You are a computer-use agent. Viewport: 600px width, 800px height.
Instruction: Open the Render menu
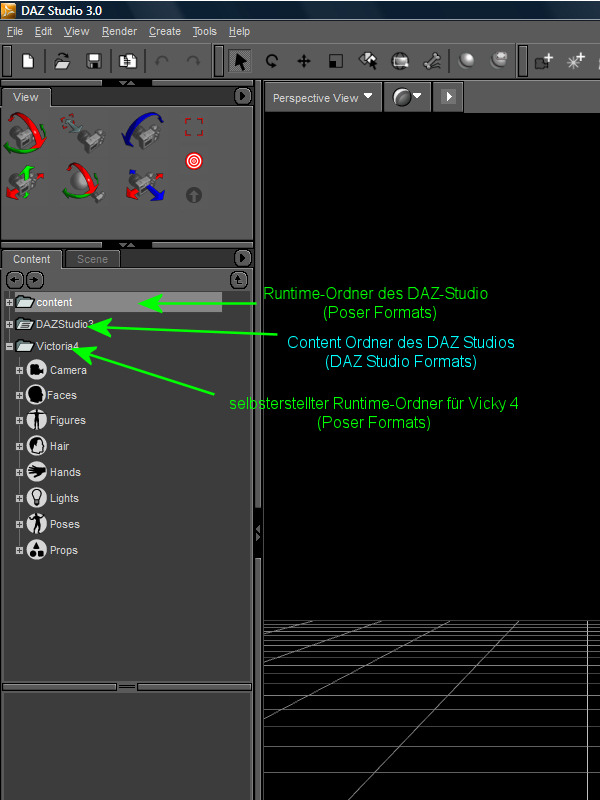point(119,32)
